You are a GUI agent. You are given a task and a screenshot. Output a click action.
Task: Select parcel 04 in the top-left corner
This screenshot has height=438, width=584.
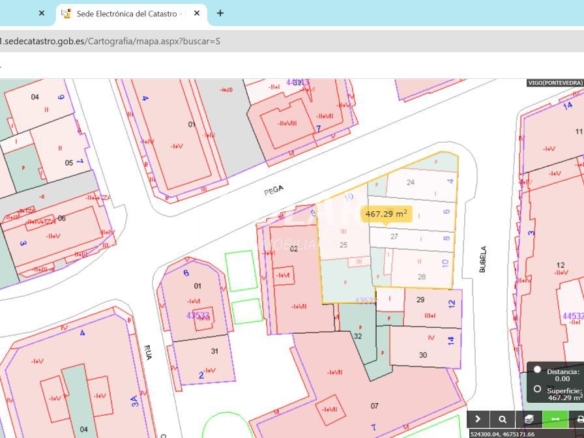pos(35,97)
